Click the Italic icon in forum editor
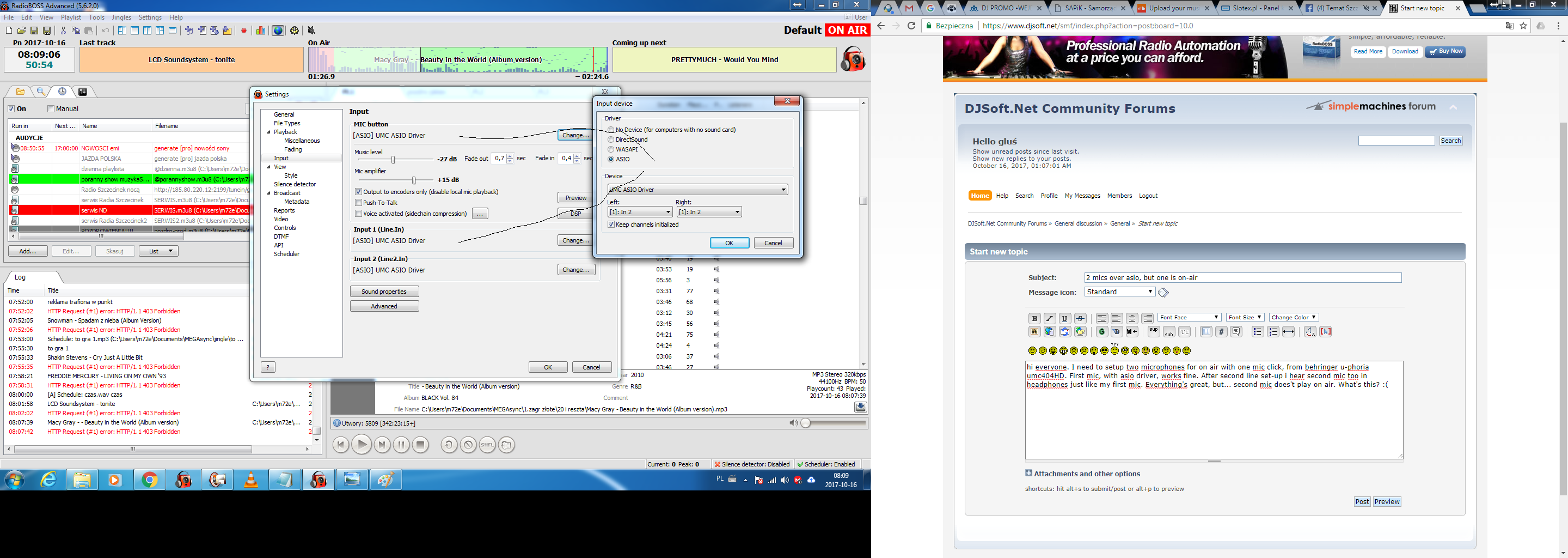The height and width of the screenshot is (558, 1568). point(1049,318)
